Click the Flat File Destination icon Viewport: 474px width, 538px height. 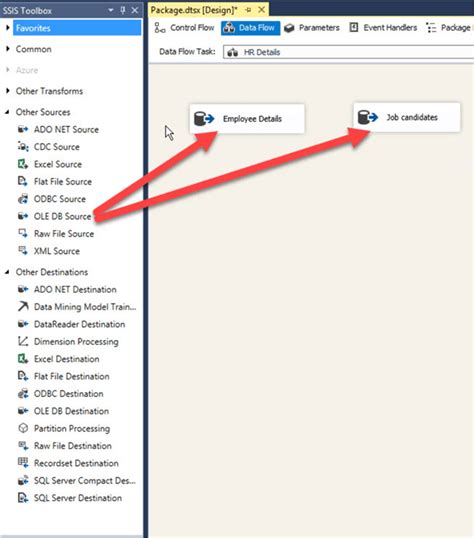pos(23,376)
